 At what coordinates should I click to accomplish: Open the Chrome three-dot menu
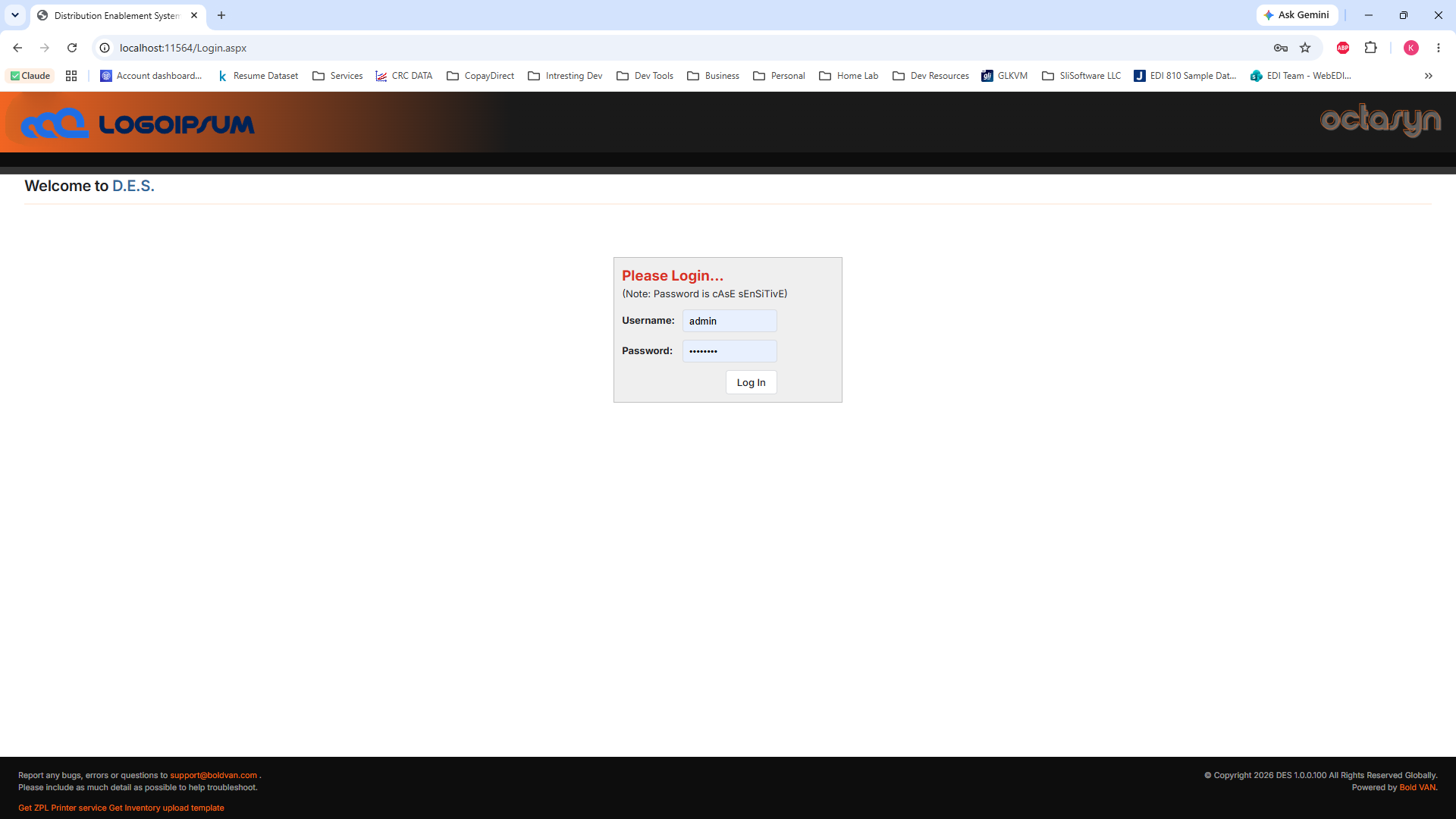pos(1439,48)
